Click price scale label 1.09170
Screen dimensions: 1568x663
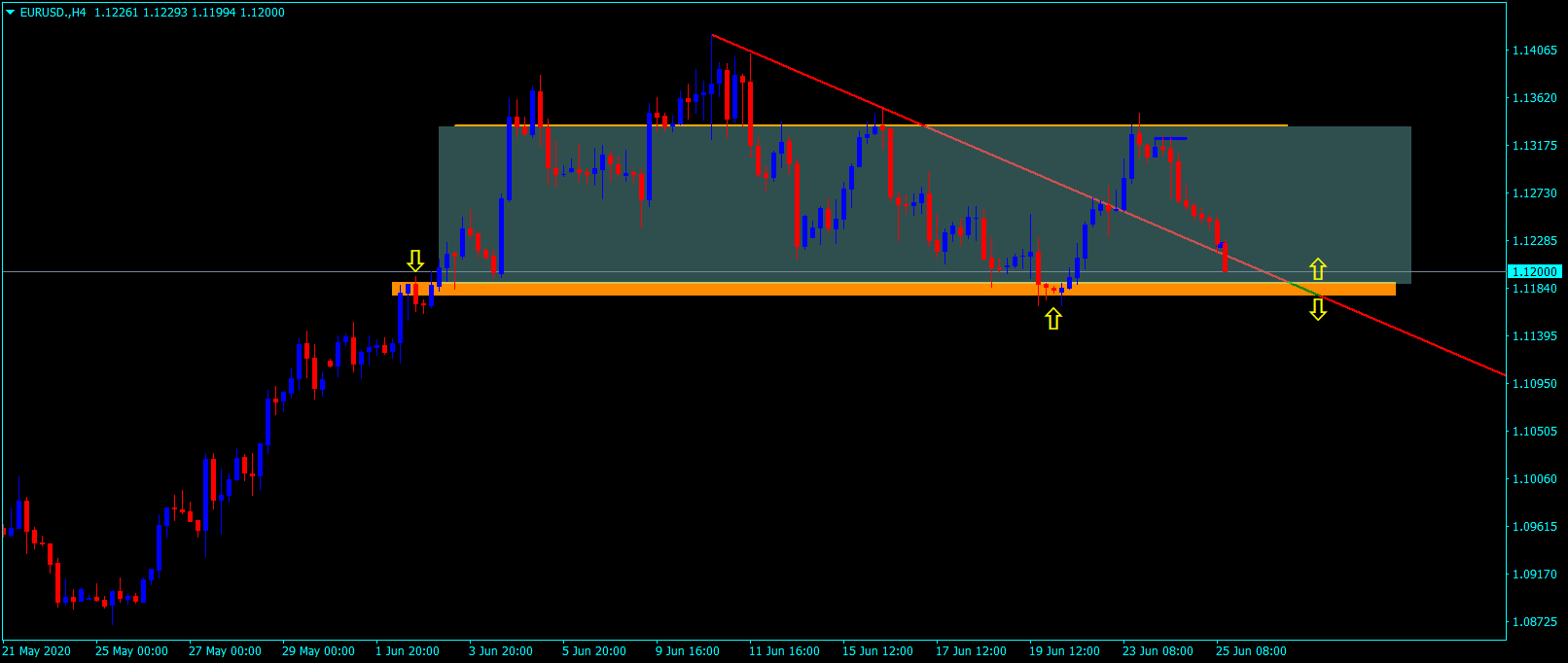point(1534,575)
